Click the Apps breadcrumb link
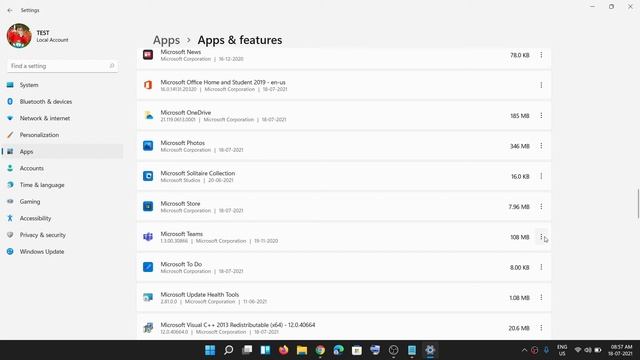The width and height of the screenshot is (640, 360). 167,40
